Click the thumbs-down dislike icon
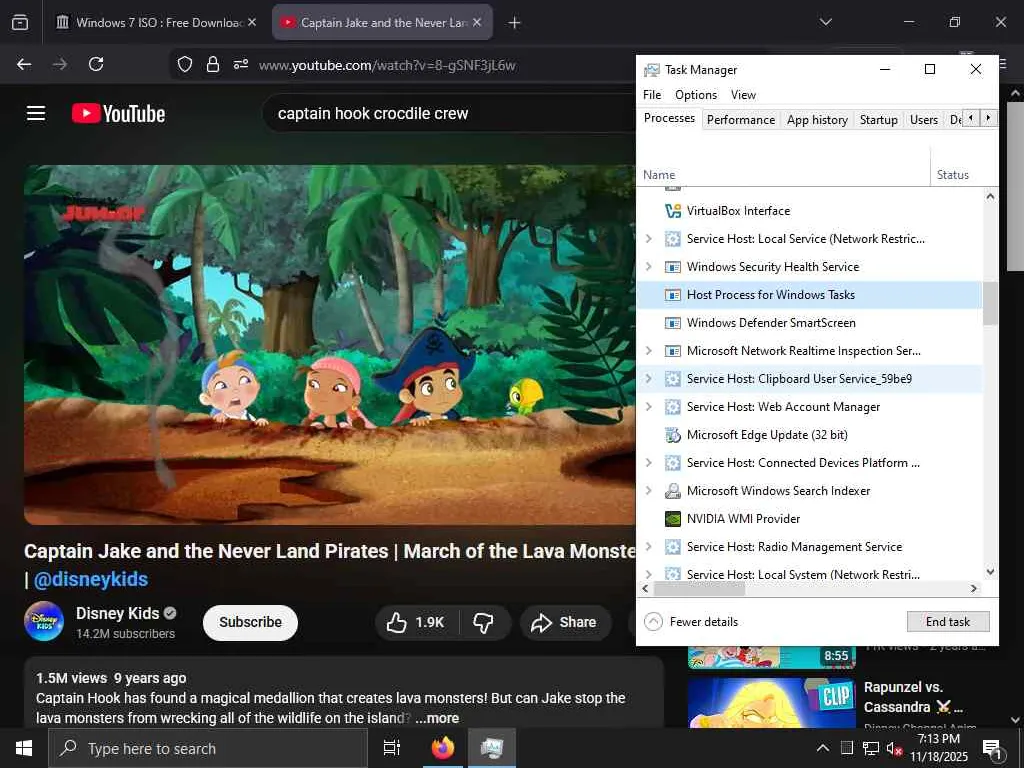This screenshot has width=1024, height=768. [483, 622]
